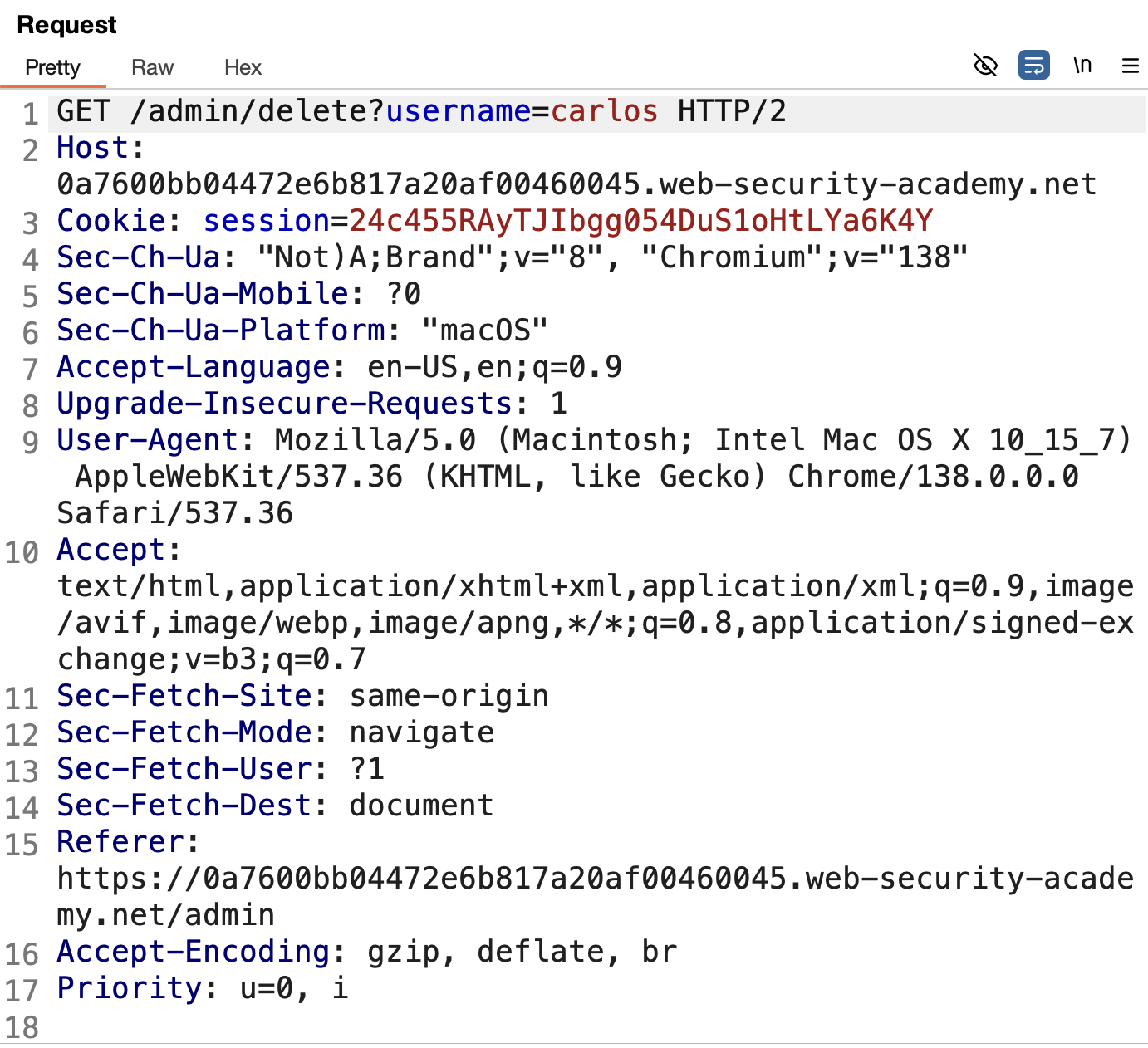Click the Host header name
This screenshot has height=1048, width=1148.
tap(92, 148)
